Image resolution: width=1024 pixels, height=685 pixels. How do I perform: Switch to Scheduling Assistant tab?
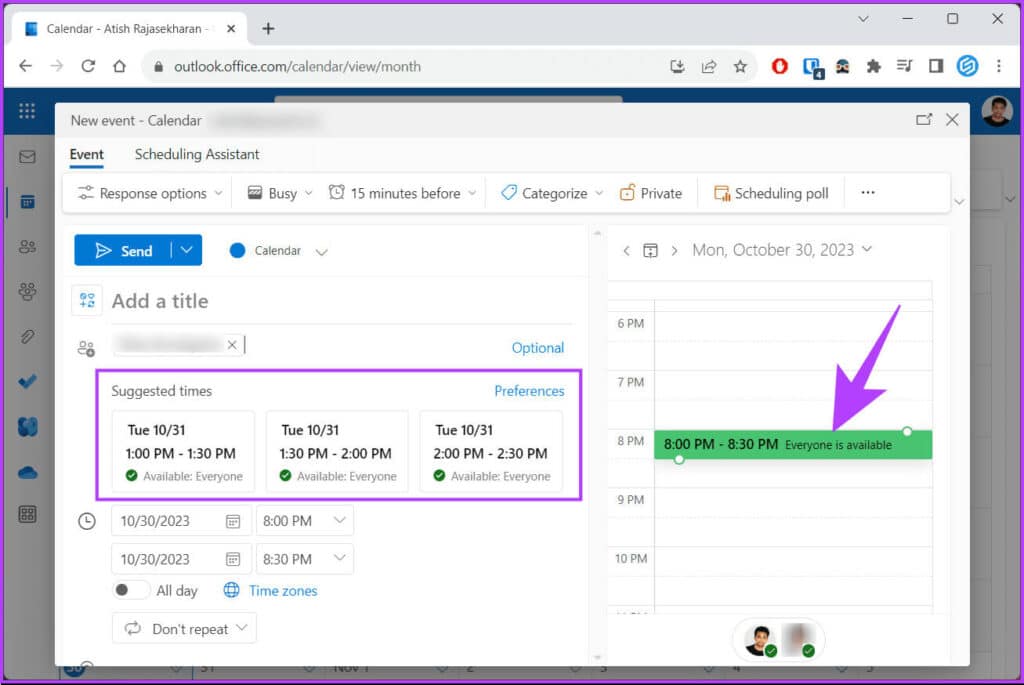(197, 154)
